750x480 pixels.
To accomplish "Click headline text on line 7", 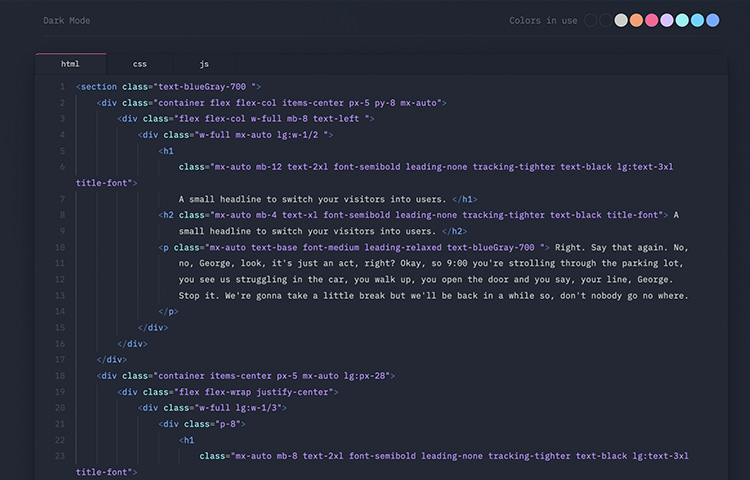I will 312,199.
